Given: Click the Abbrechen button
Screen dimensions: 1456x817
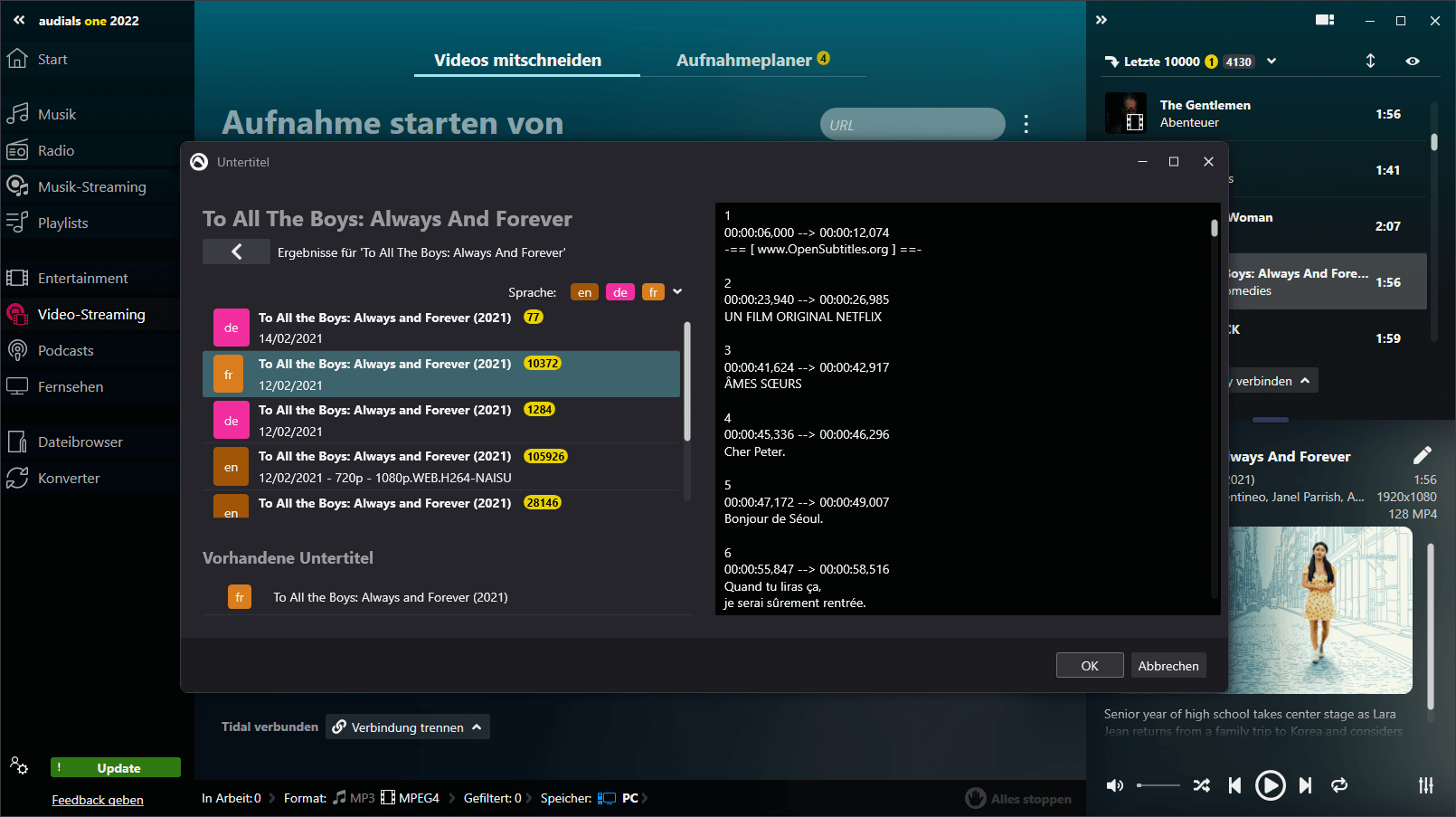Looking at the screenshot, I should pos(1168,666).
